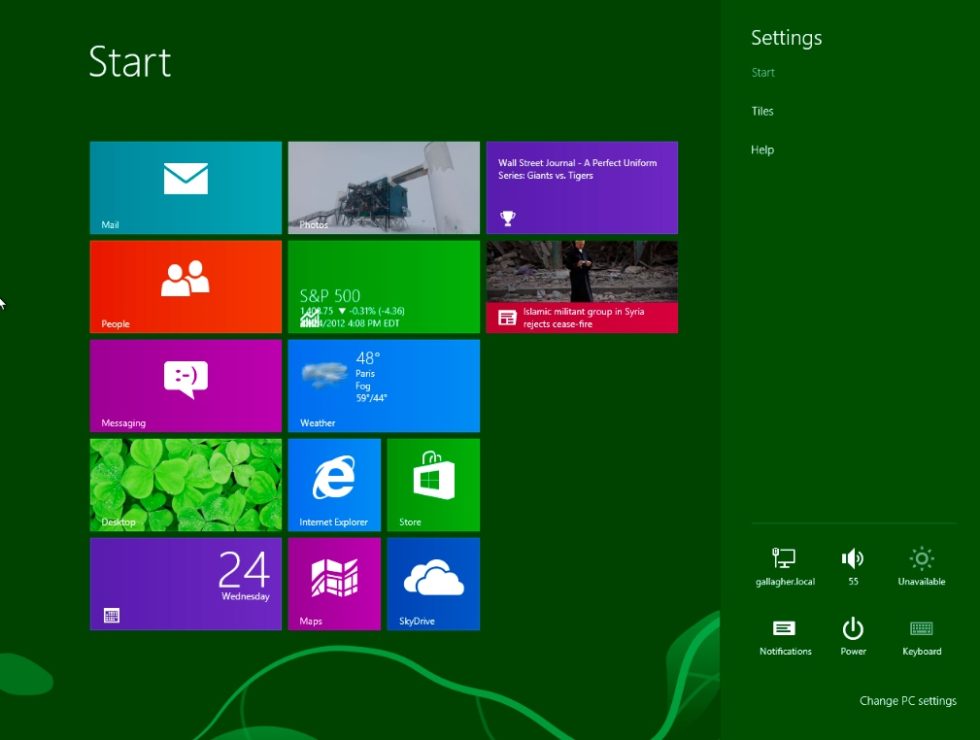Click the Start label in Settings
980x740 pixels.
click(763, 72)
